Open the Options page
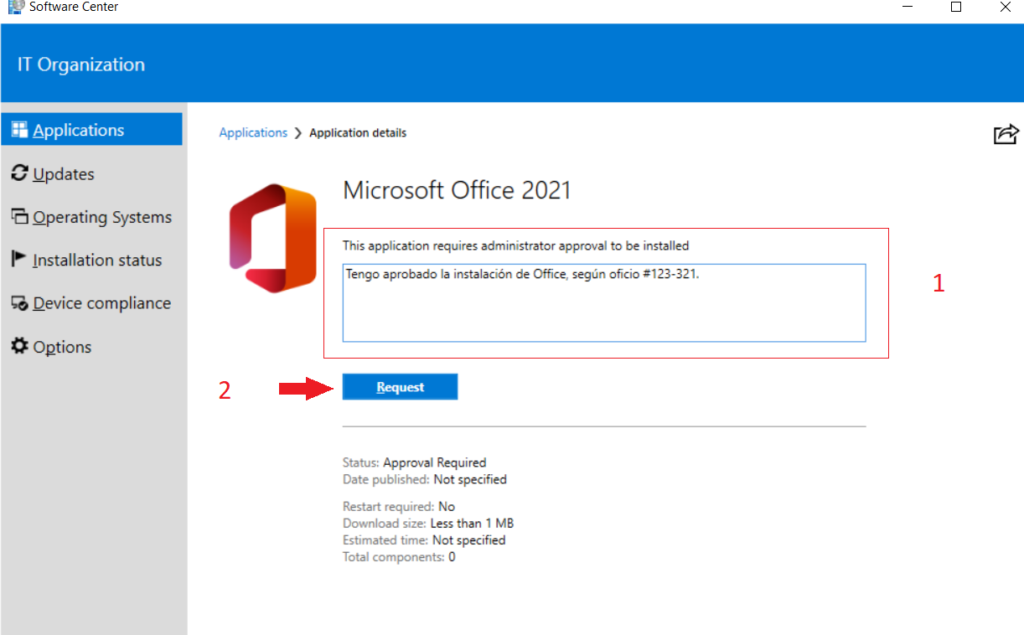 point(62,347)
